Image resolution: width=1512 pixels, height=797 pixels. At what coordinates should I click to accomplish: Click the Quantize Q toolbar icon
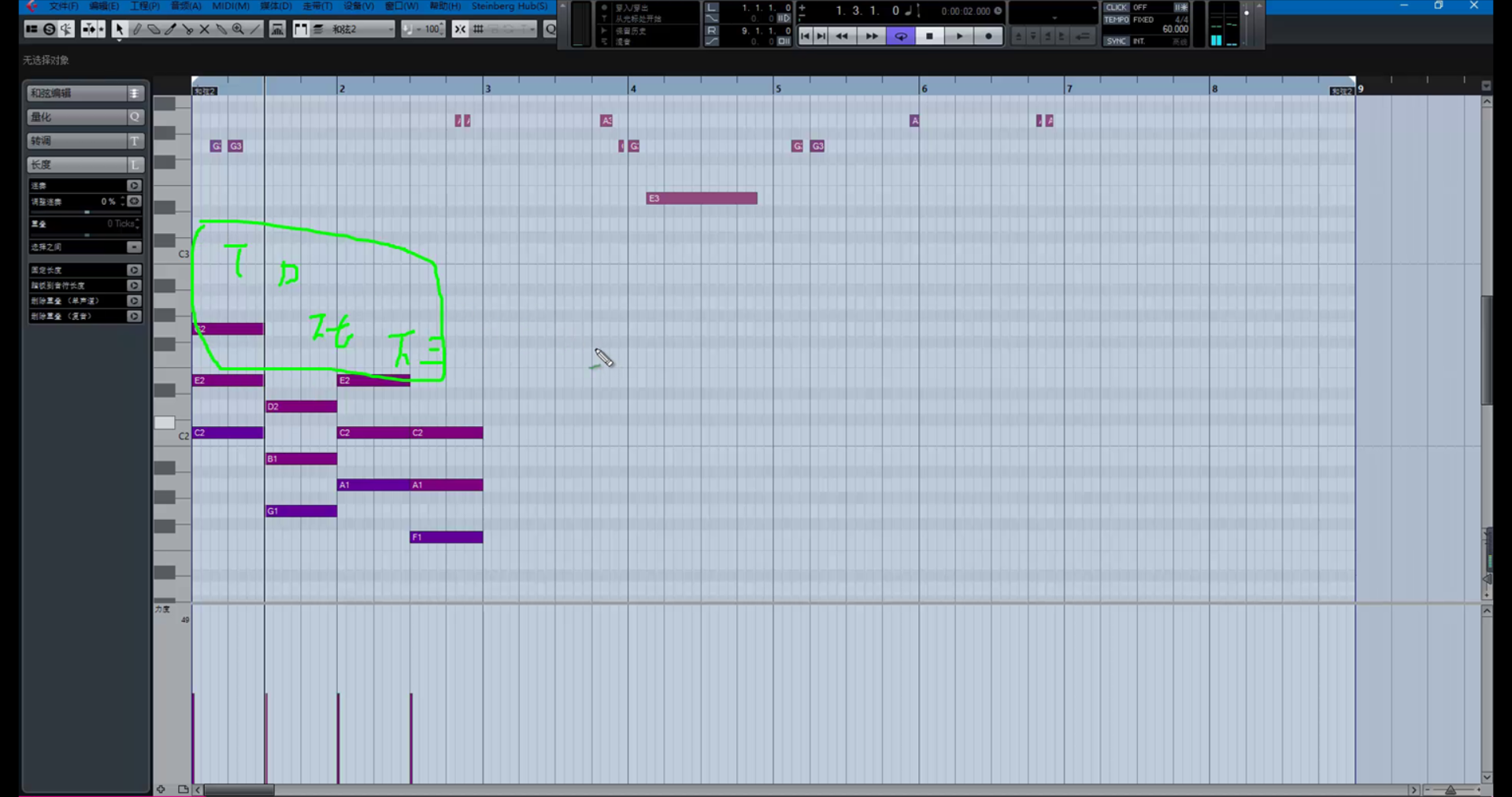coord(550,29)
